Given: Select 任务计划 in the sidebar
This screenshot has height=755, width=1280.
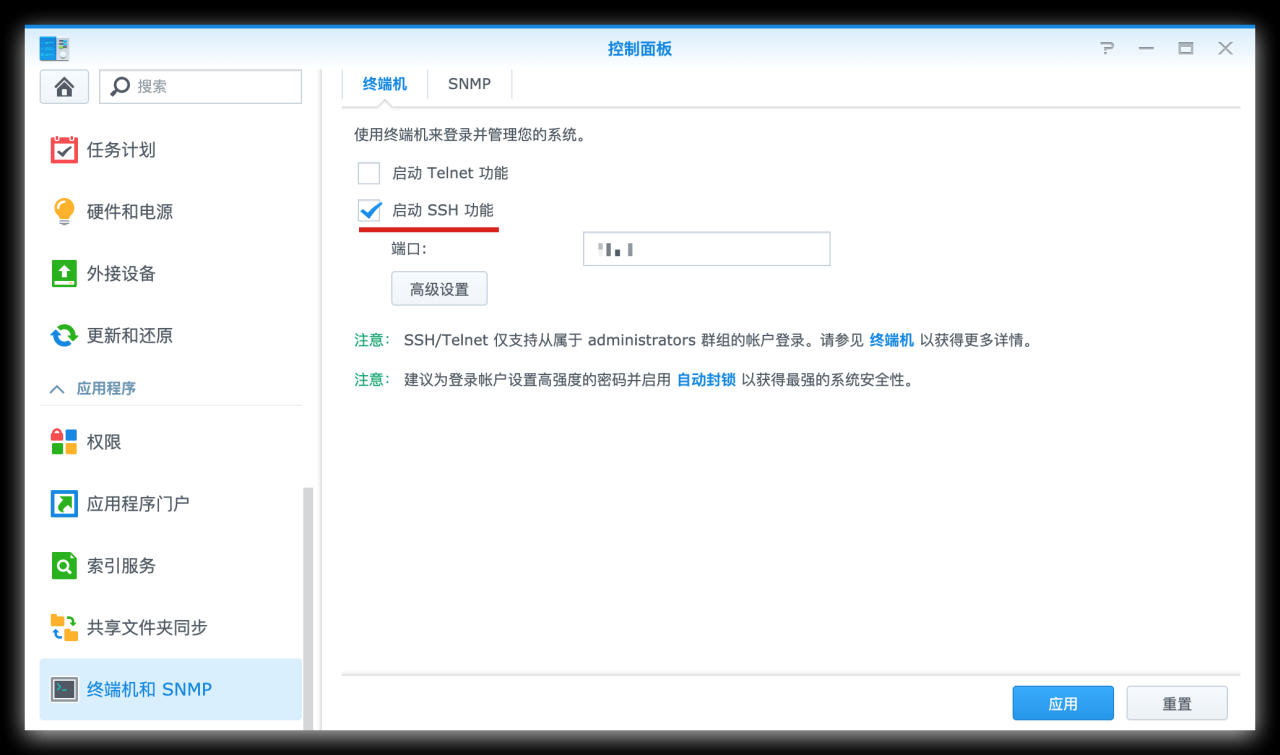Looking at the screenshot, I should tap(171, 150).
